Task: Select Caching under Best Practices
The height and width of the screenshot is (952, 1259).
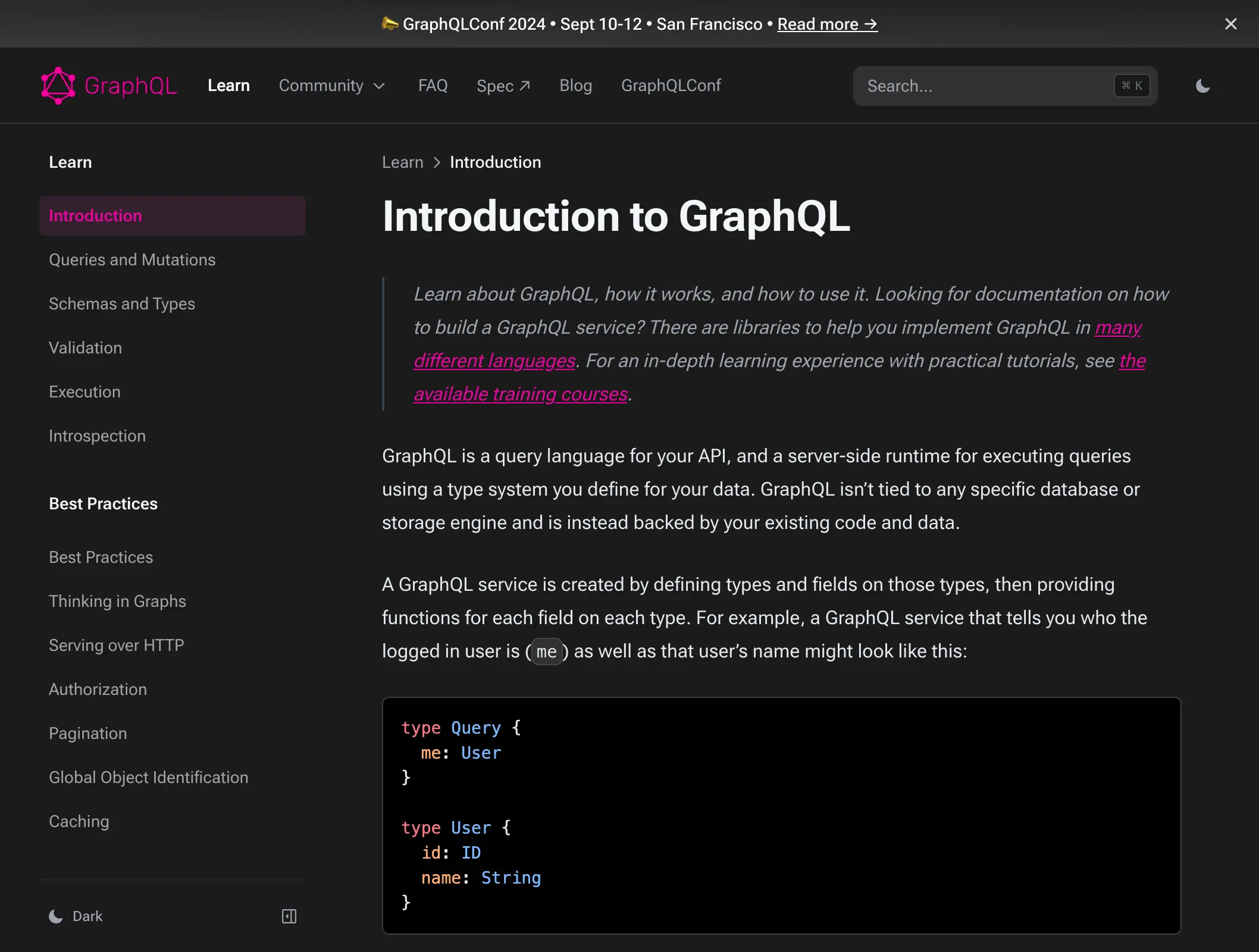Action: tap(79, 821)
